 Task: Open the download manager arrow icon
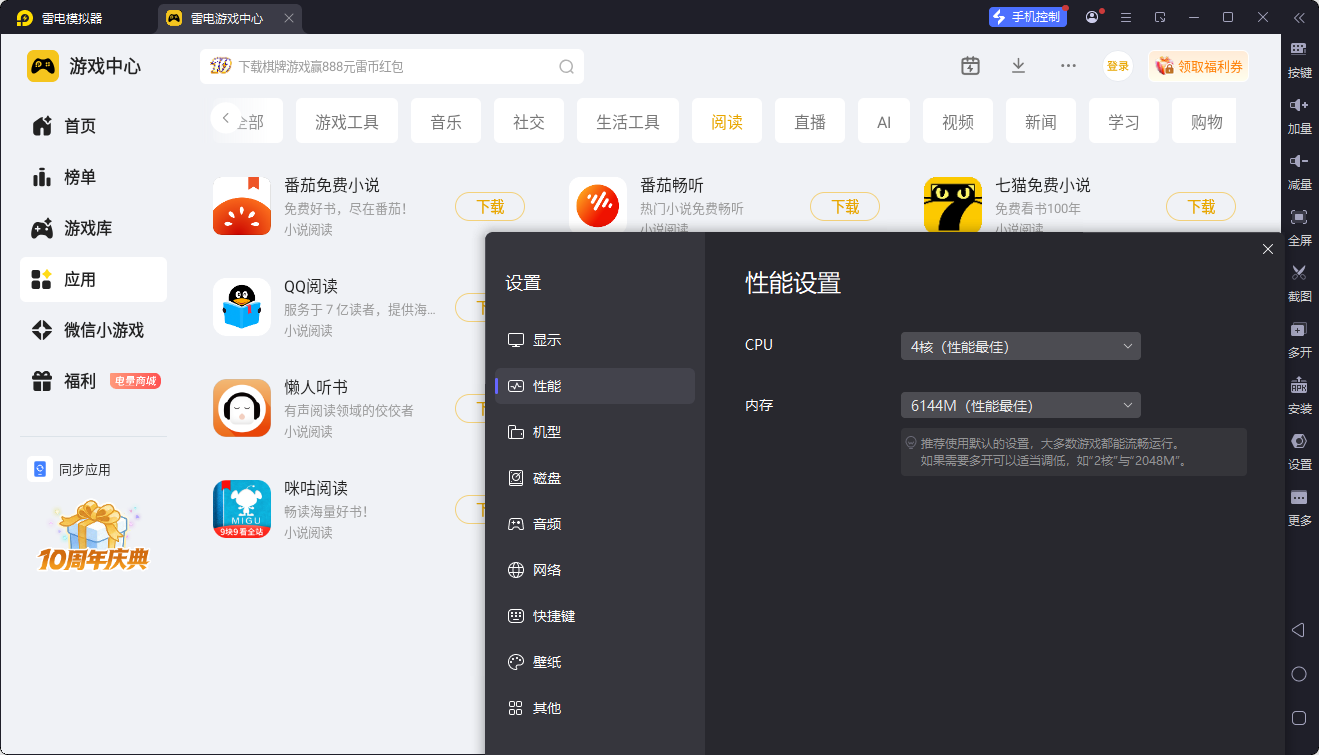(1018, 66)
